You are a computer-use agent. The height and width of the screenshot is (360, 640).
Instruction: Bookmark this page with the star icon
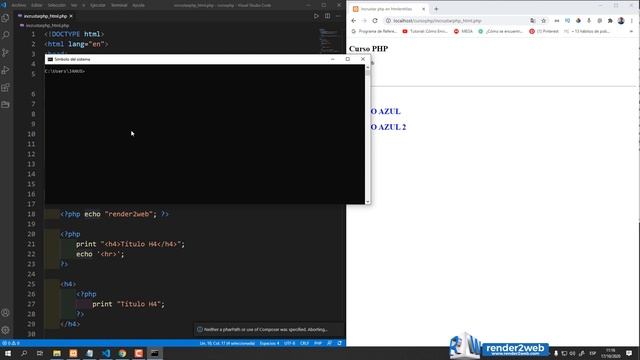[x=544, y=21]
